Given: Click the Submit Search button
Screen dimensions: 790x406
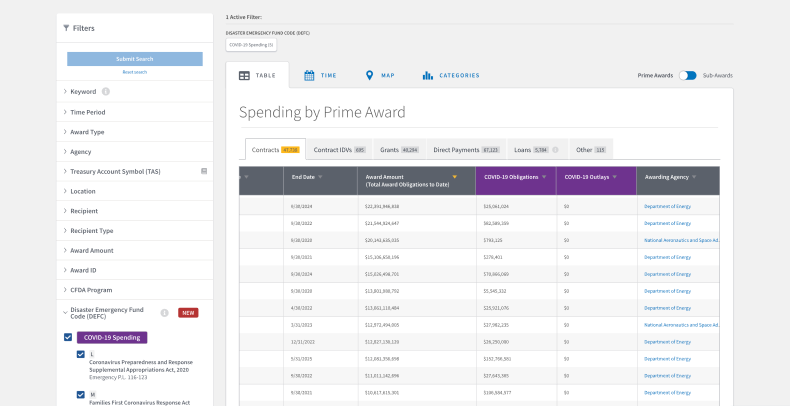Looking at the screenshot, I should (134, 59).
